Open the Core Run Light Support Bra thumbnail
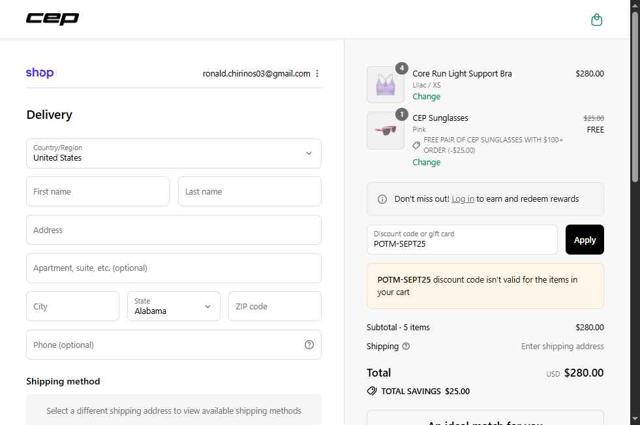The height and width of the screenshot is (425, 640). click(385, 85)
